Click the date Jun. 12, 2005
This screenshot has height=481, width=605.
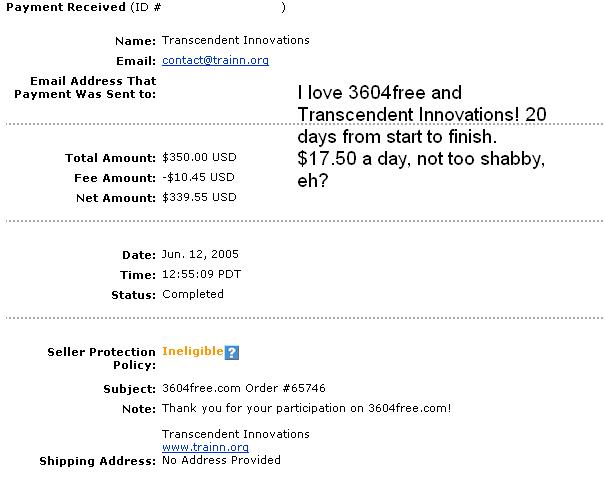[x=200, y=254]
